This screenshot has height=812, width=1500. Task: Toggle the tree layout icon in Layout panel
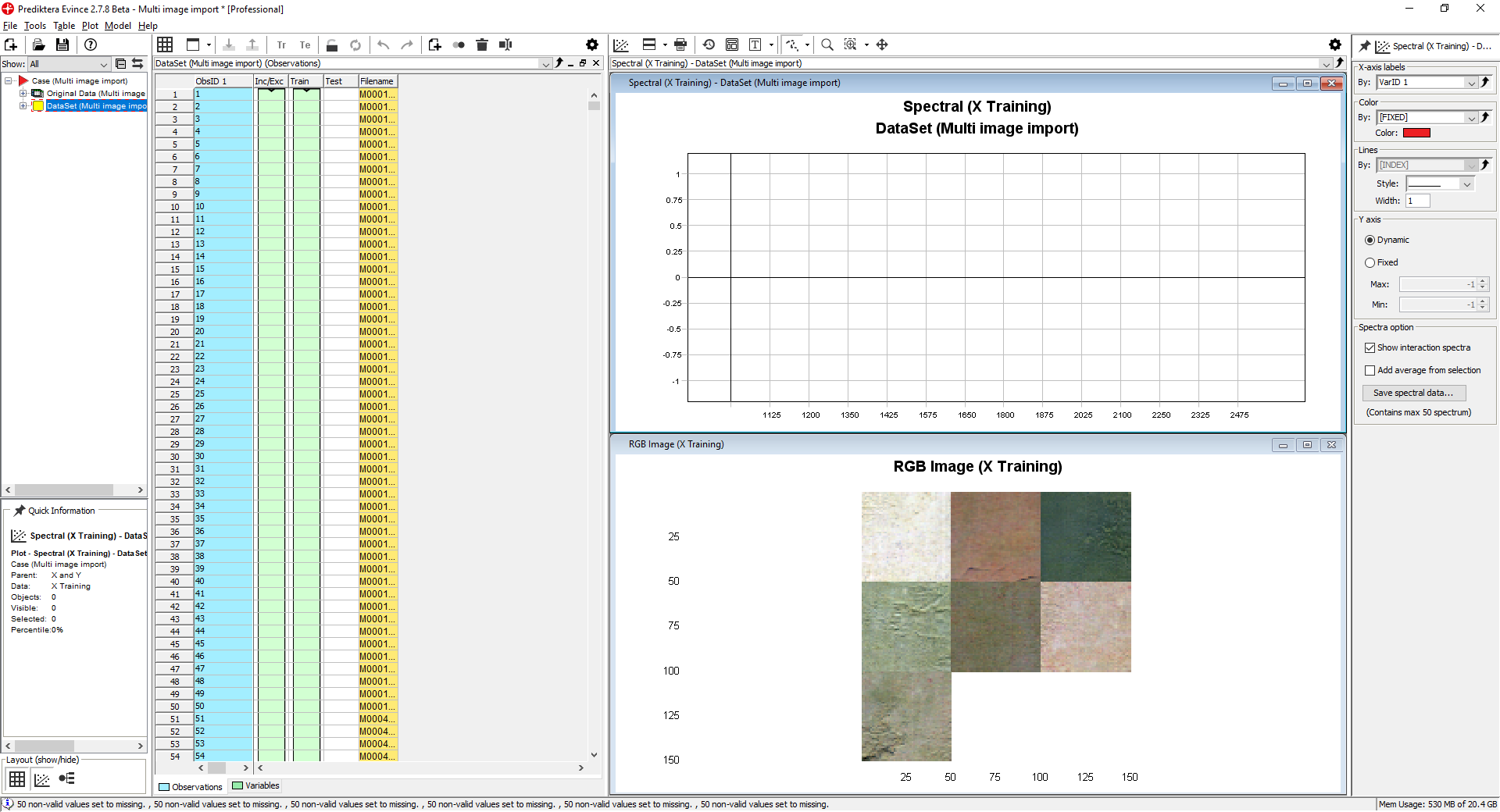[67, 778]
